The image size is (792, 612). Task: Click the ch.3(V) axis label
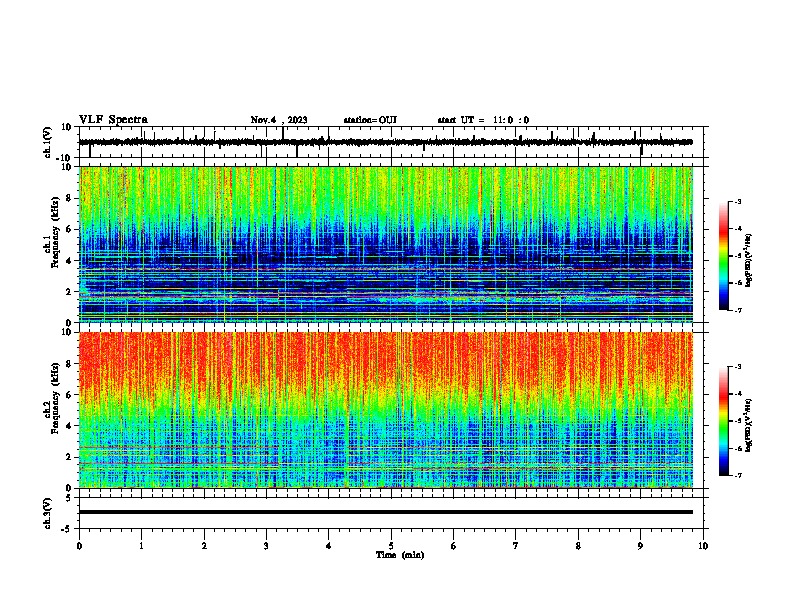tap(48, 513)
